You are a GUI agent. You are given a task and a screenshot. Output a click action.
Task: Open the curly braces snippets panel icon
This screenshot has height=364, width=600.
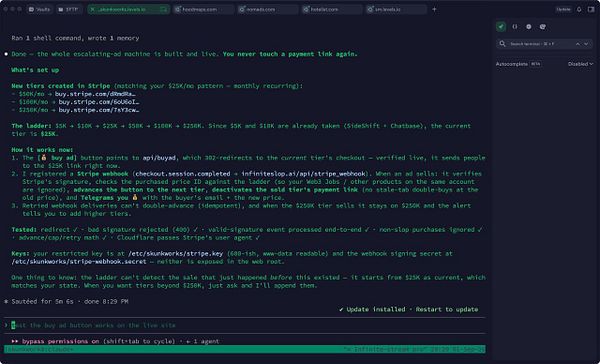(x=515, y=26)
